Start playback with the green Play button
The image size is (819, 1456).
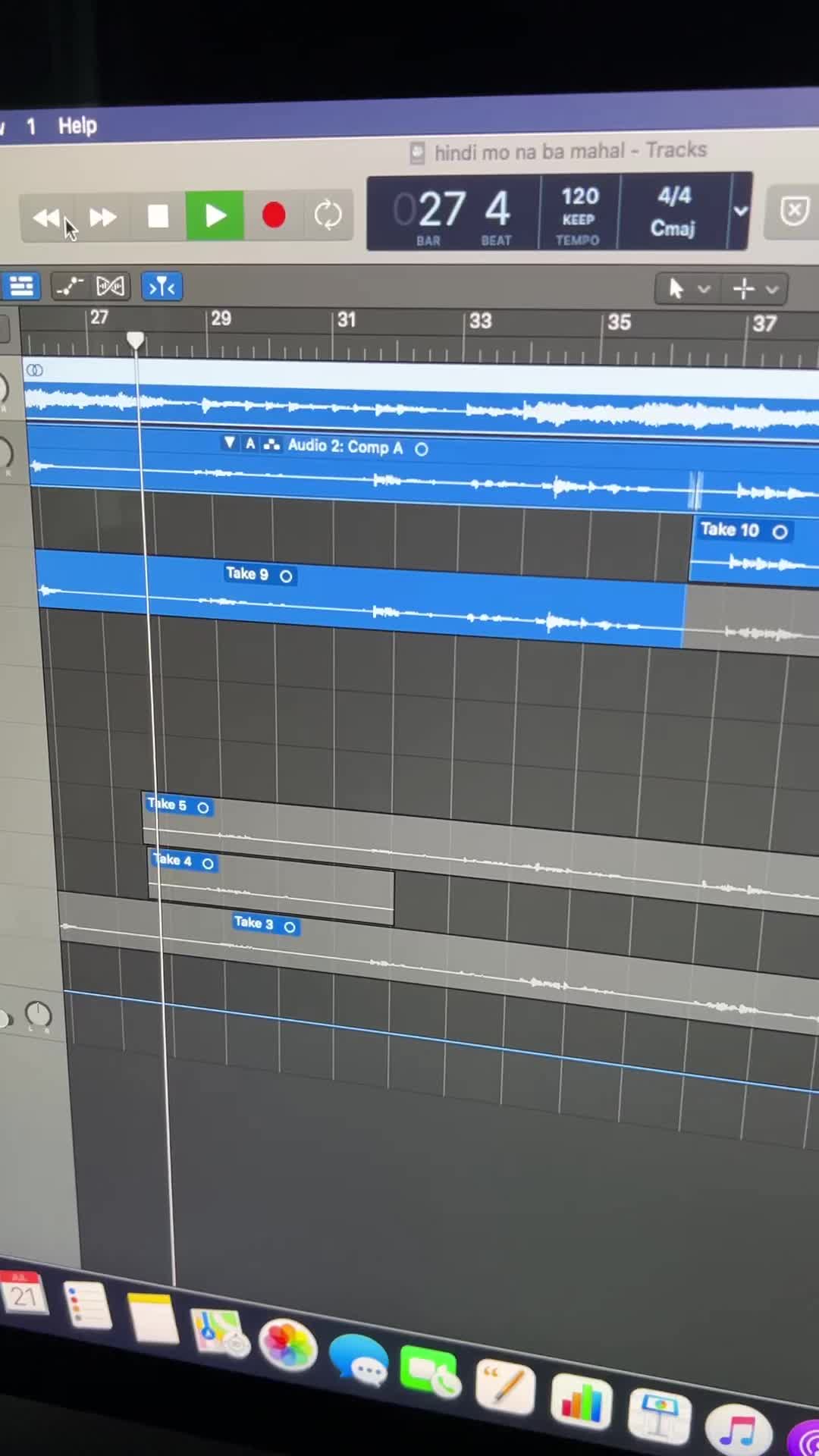tap(215, 217)
